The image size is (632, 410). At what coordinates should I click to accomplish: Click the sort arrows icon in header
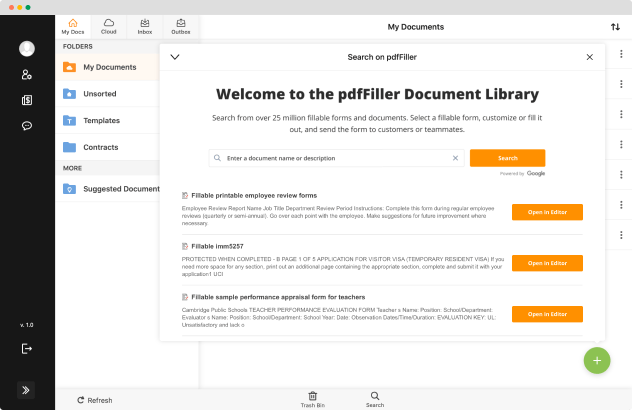coord(615,27)
